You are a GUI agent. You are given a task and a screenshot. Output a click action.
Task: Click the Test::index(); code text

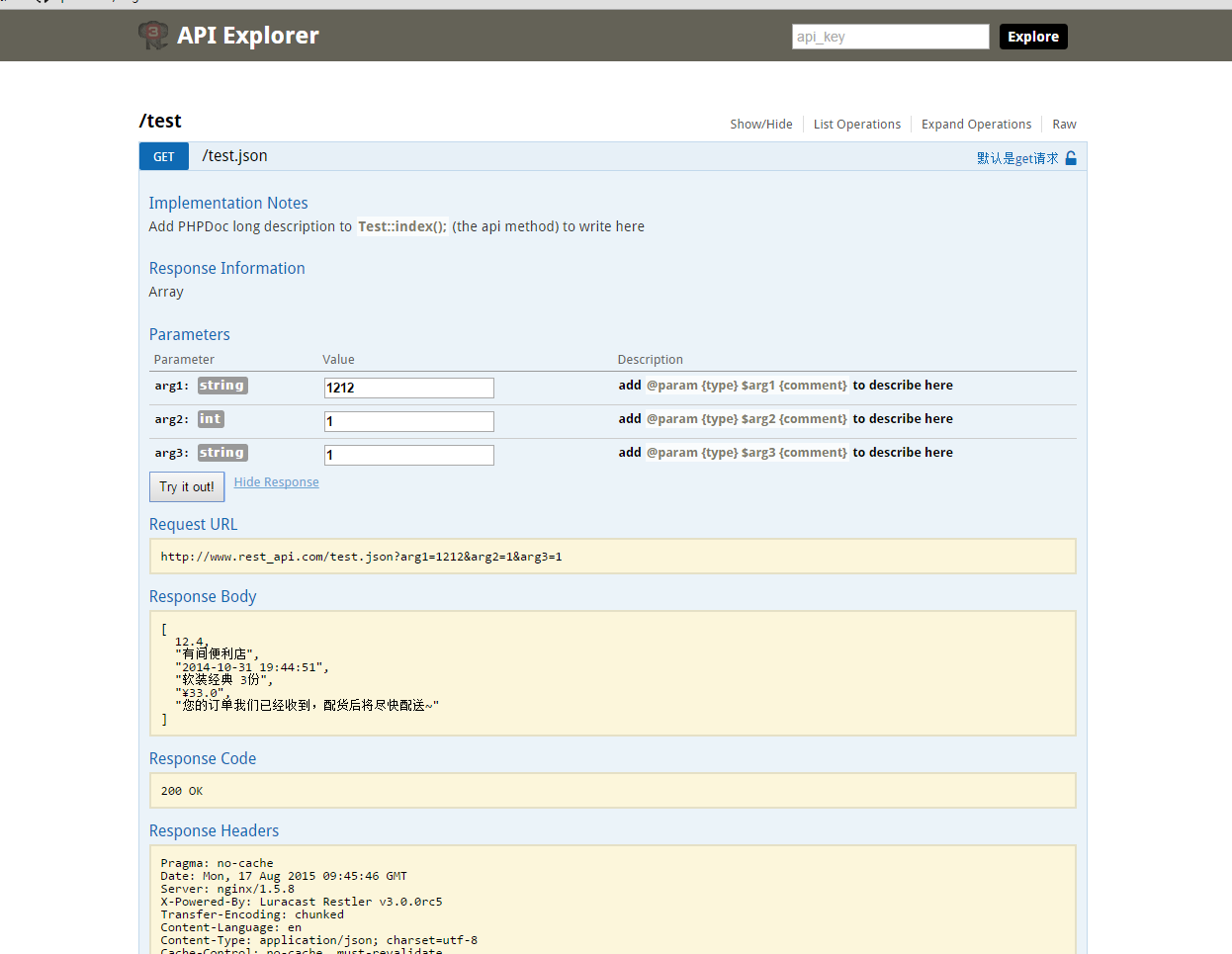402,226
